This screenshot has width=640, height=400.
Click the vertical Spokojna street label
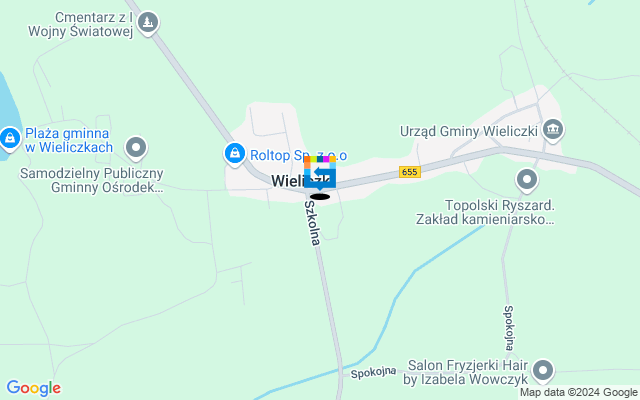(509, 328)
